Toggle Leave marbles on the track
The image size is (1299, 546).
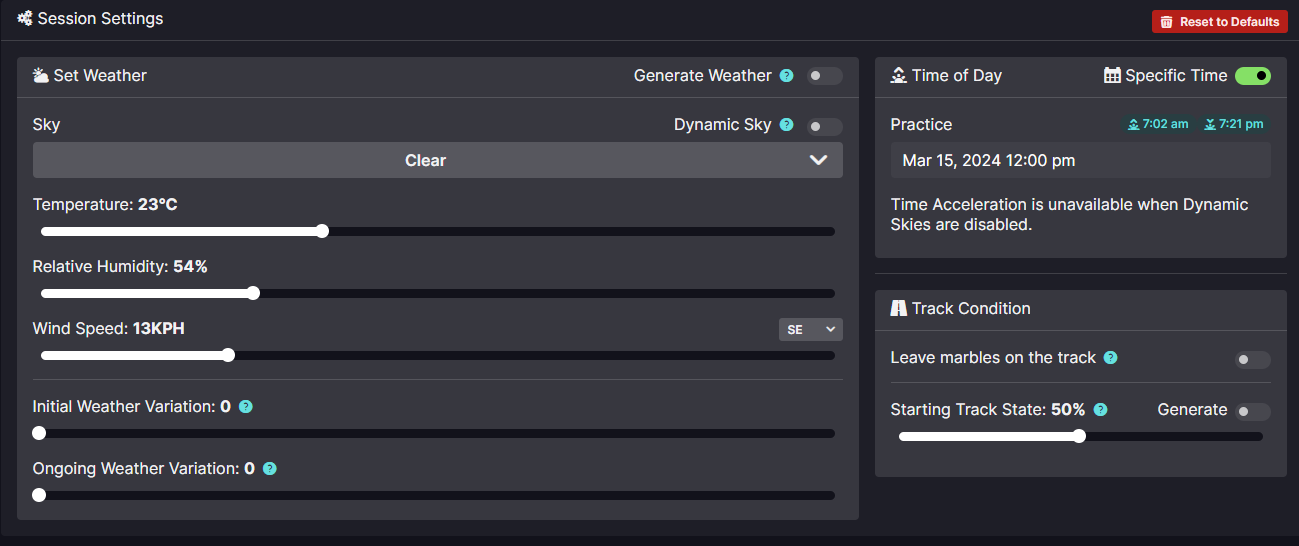1253,360
